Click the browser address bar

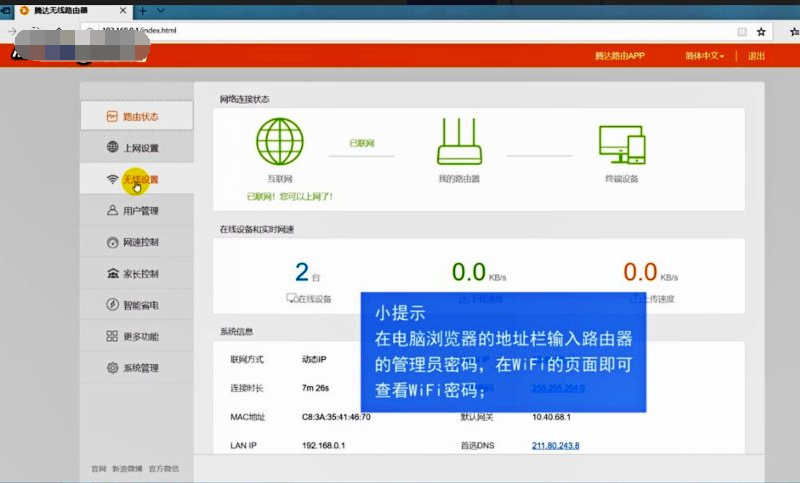click(x=400, y=31)
